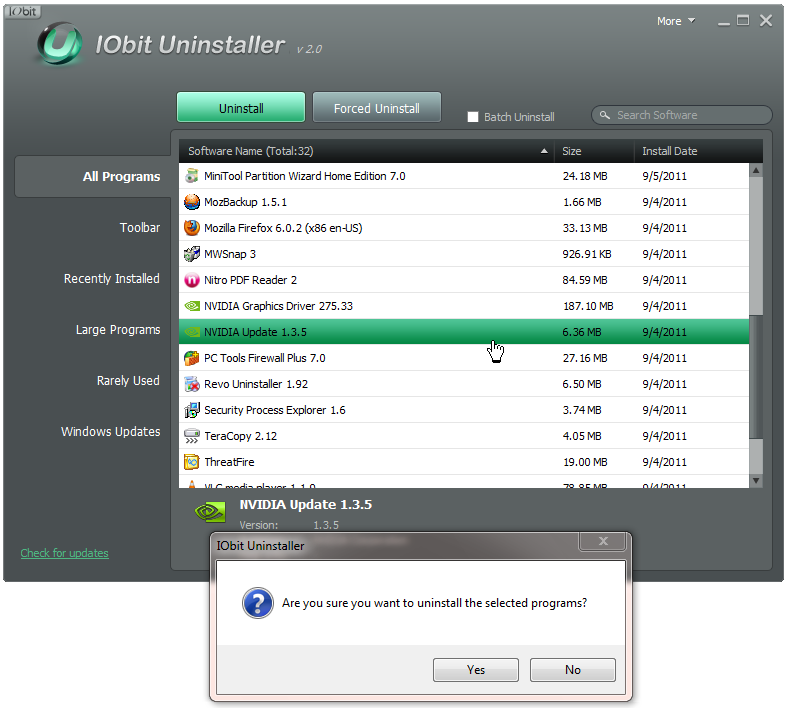Click the Nitro PDF Reader icon
Screen dimensions: 787x708
coord(191,280)
